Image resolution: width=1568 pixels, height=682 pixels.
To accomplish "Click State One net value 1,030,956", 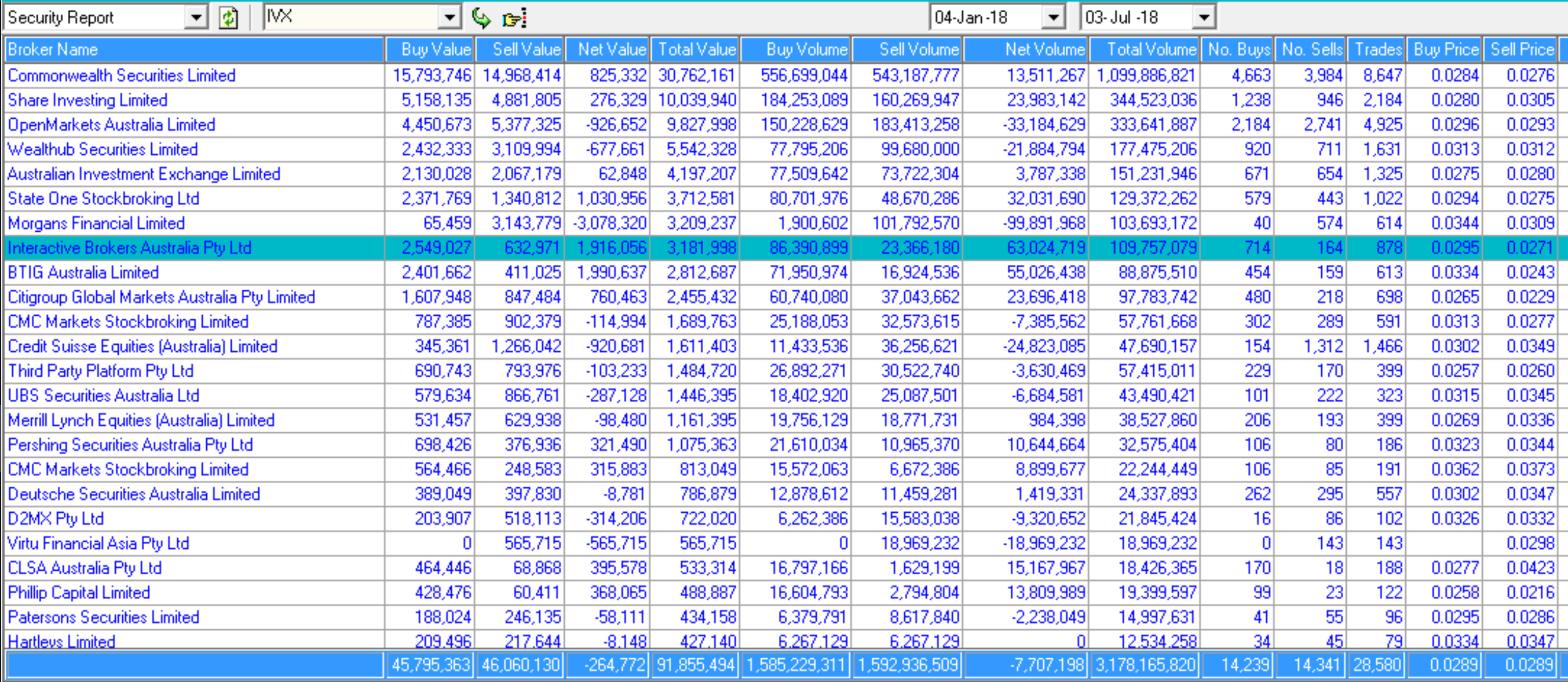I will coord(612,199).
